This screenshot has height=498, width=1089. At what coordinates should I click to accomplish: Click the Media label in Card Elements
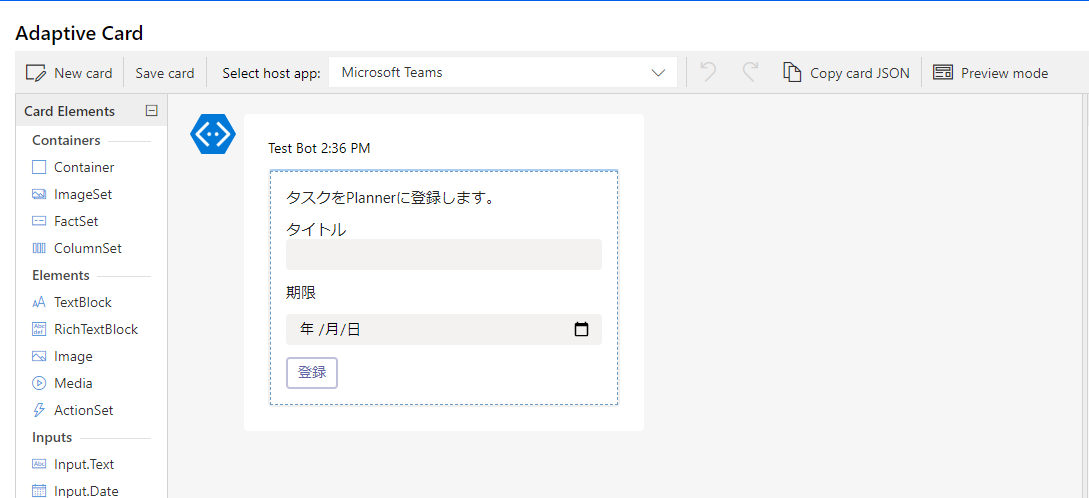(x=73, y=383)
